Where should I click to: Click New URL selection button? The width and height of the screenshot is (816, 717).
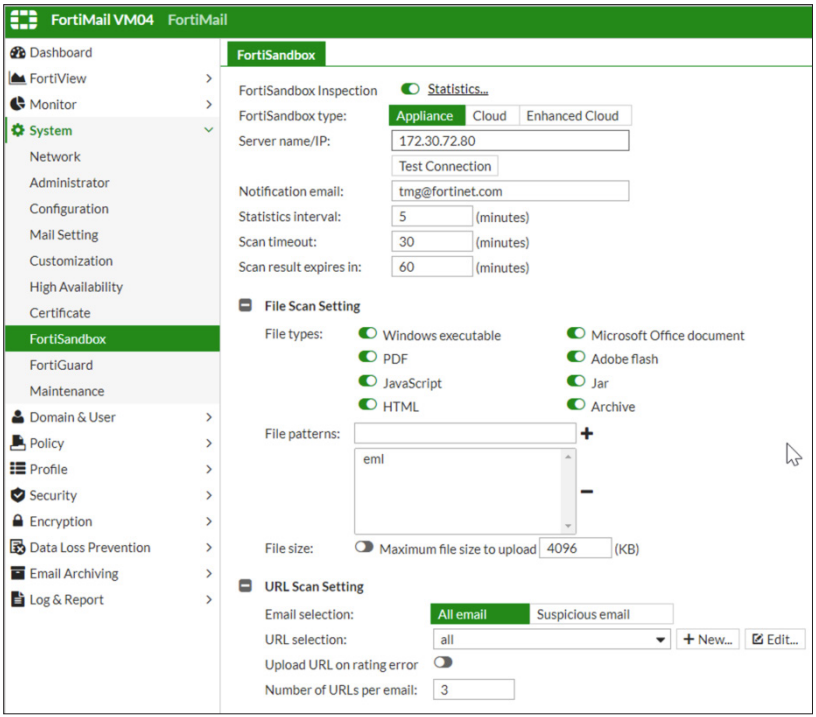[708, 639]
